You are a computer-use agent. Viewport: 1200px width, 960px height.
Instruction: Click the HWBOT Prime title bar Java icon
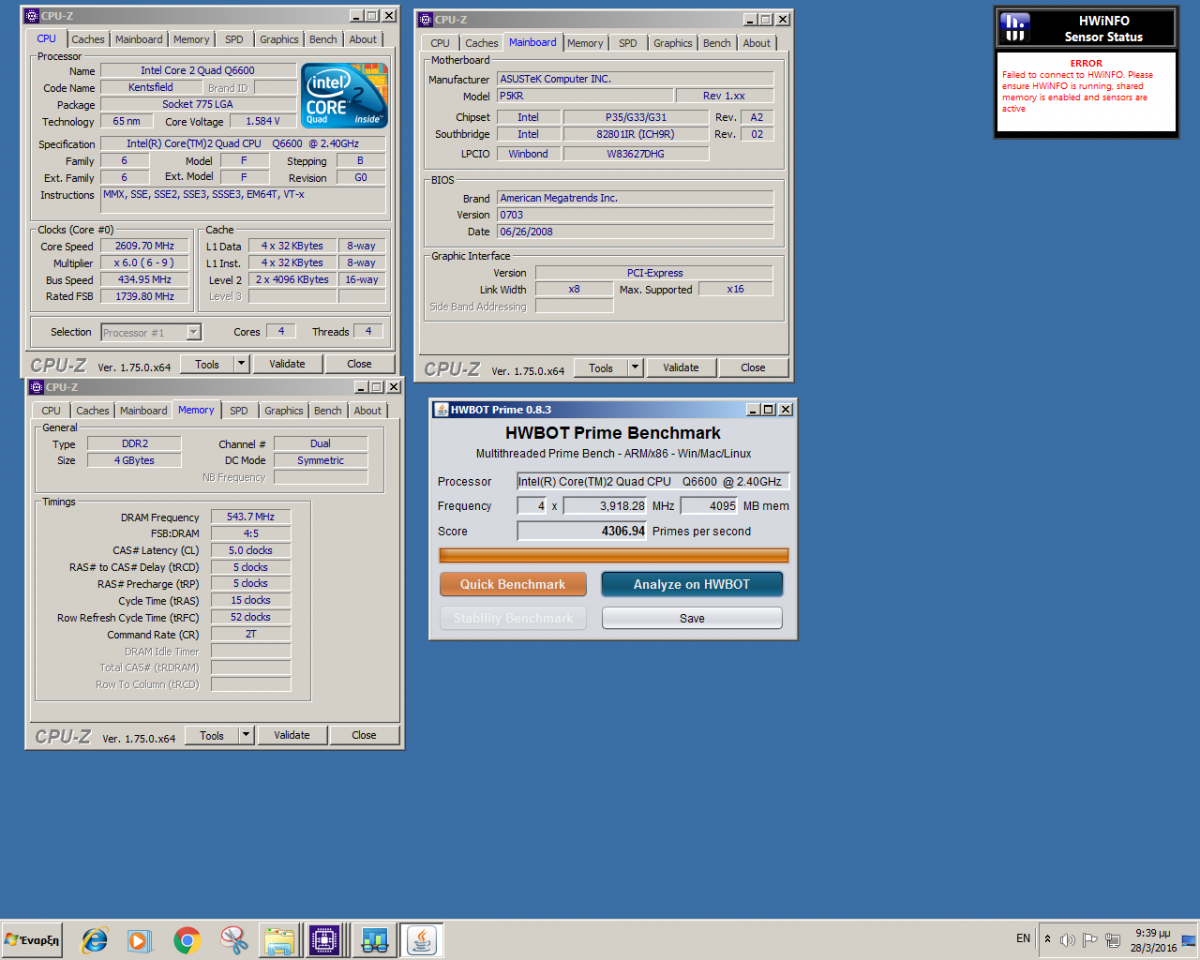[x=441, y=409]
